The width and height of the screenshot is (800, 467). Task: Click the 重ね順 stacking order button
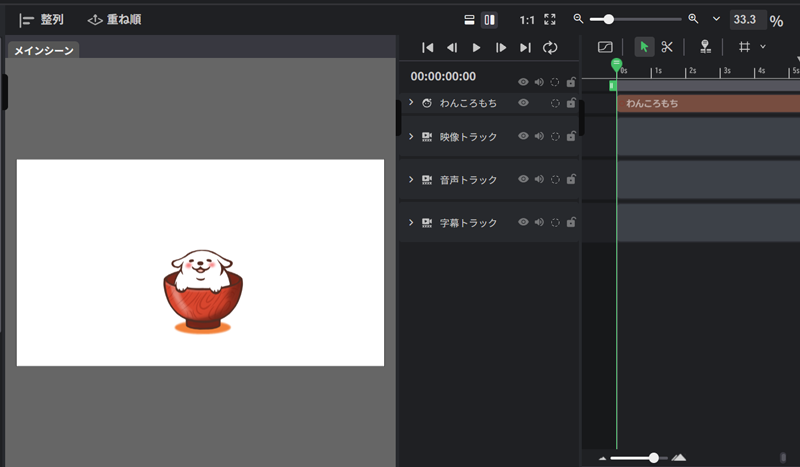tap(113, 19)
